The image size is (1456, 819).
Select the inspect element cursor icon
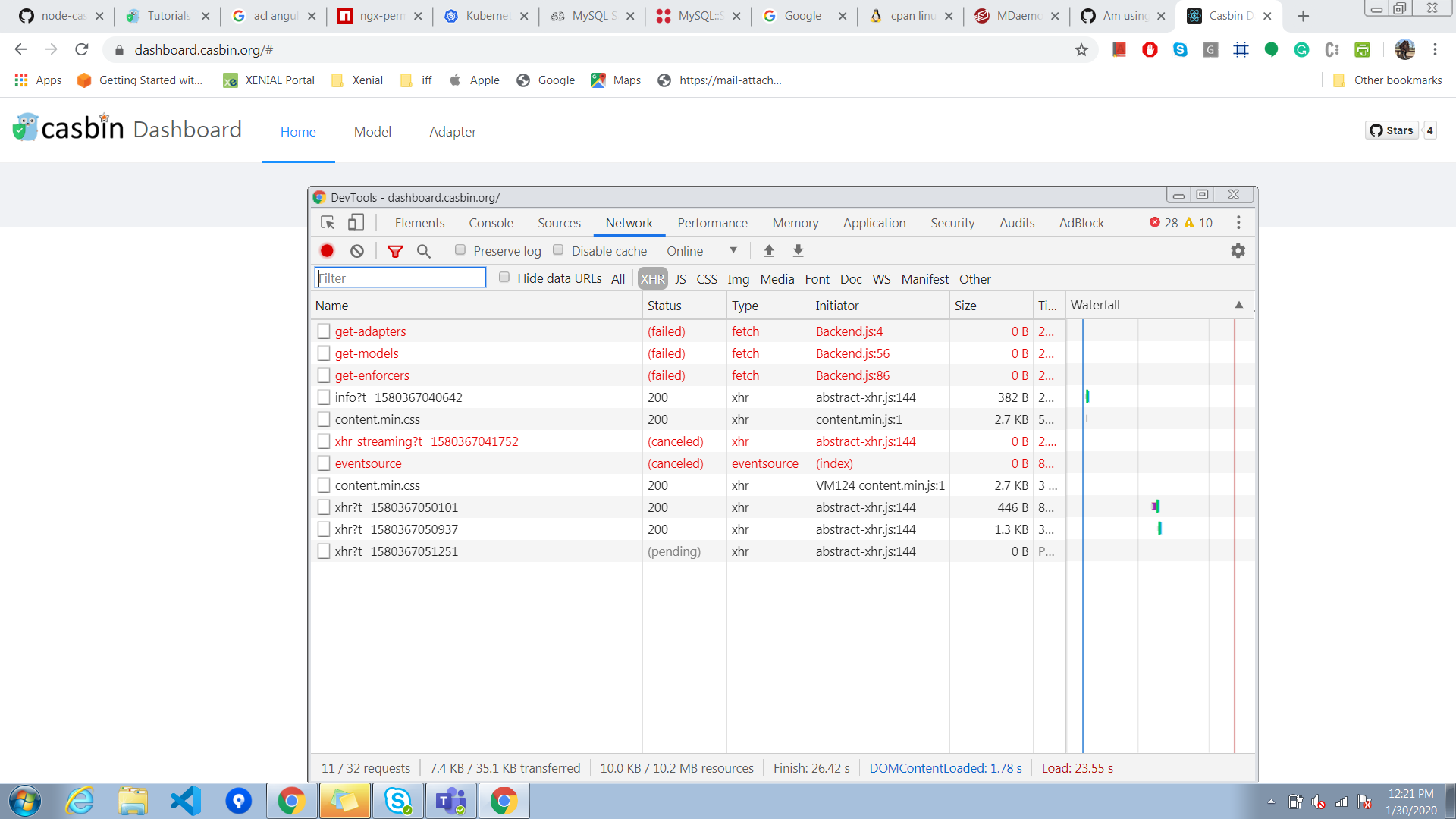[x=327, y=222]
